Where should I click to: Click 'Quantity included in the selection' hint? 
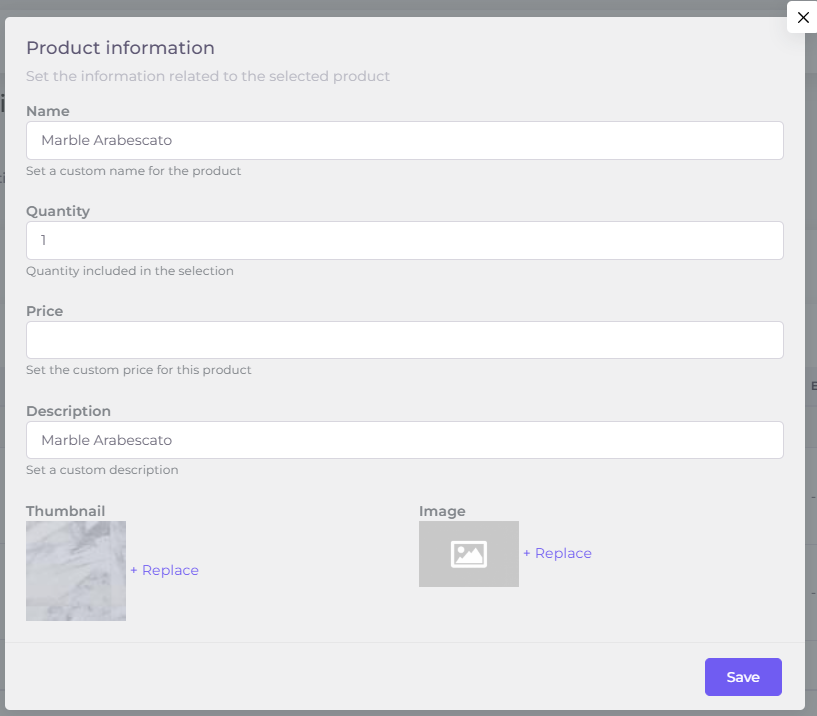(x=130, y=271)
